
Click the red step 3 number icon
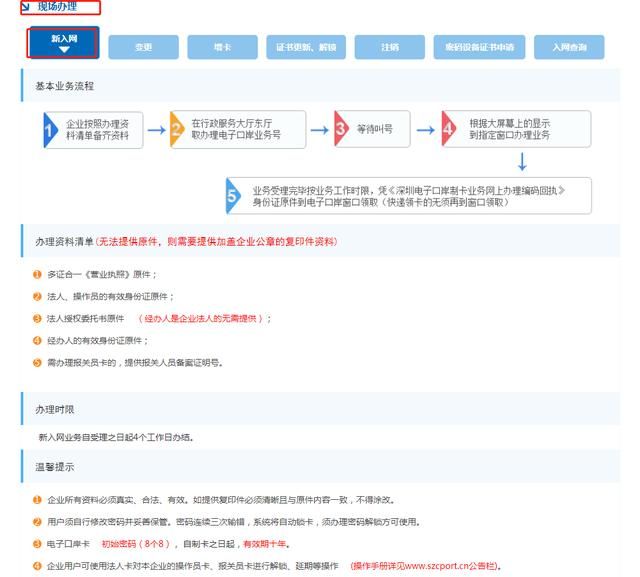pos(340,130)
